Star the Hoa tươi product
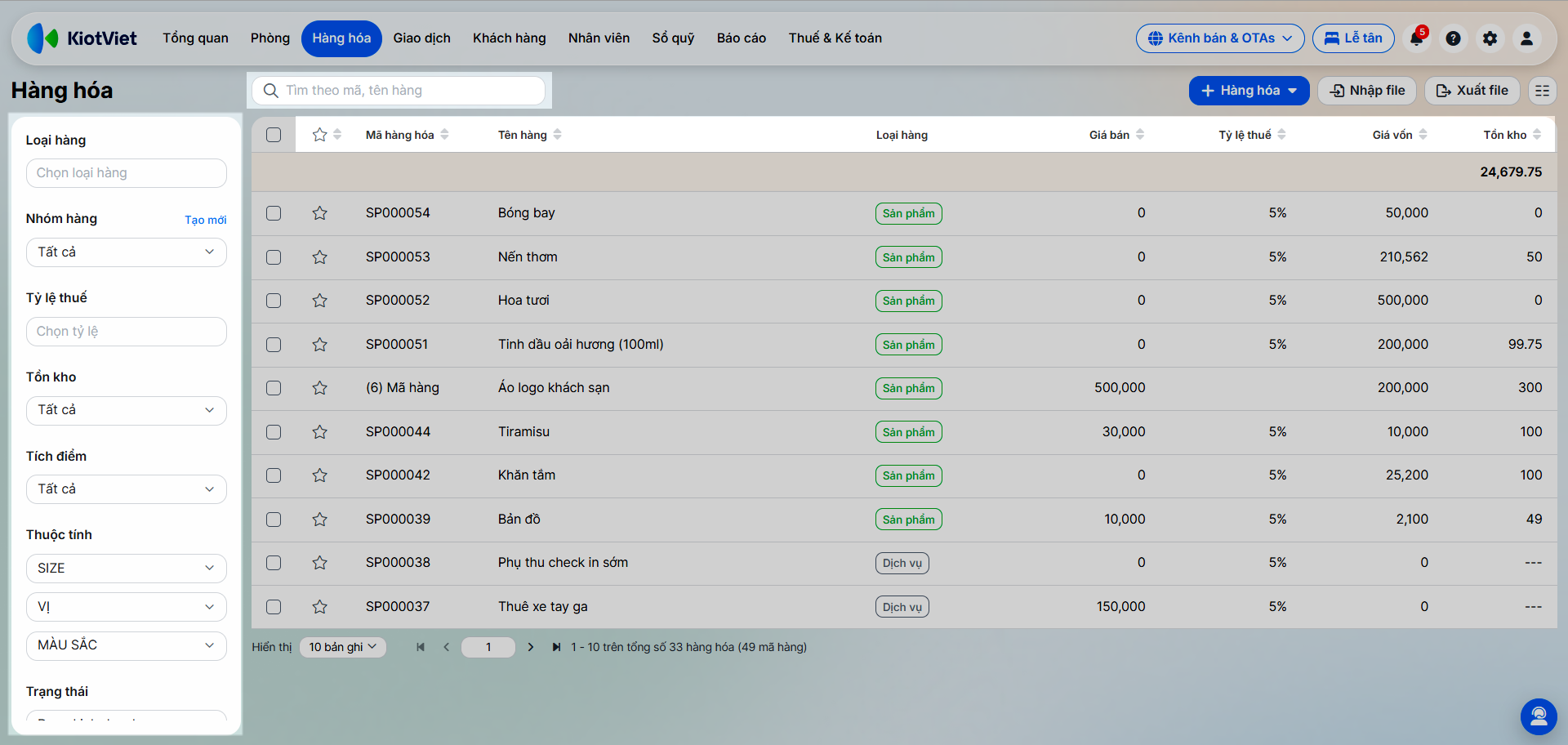This screenshot has width=1568, height=745. coord(319,301)
